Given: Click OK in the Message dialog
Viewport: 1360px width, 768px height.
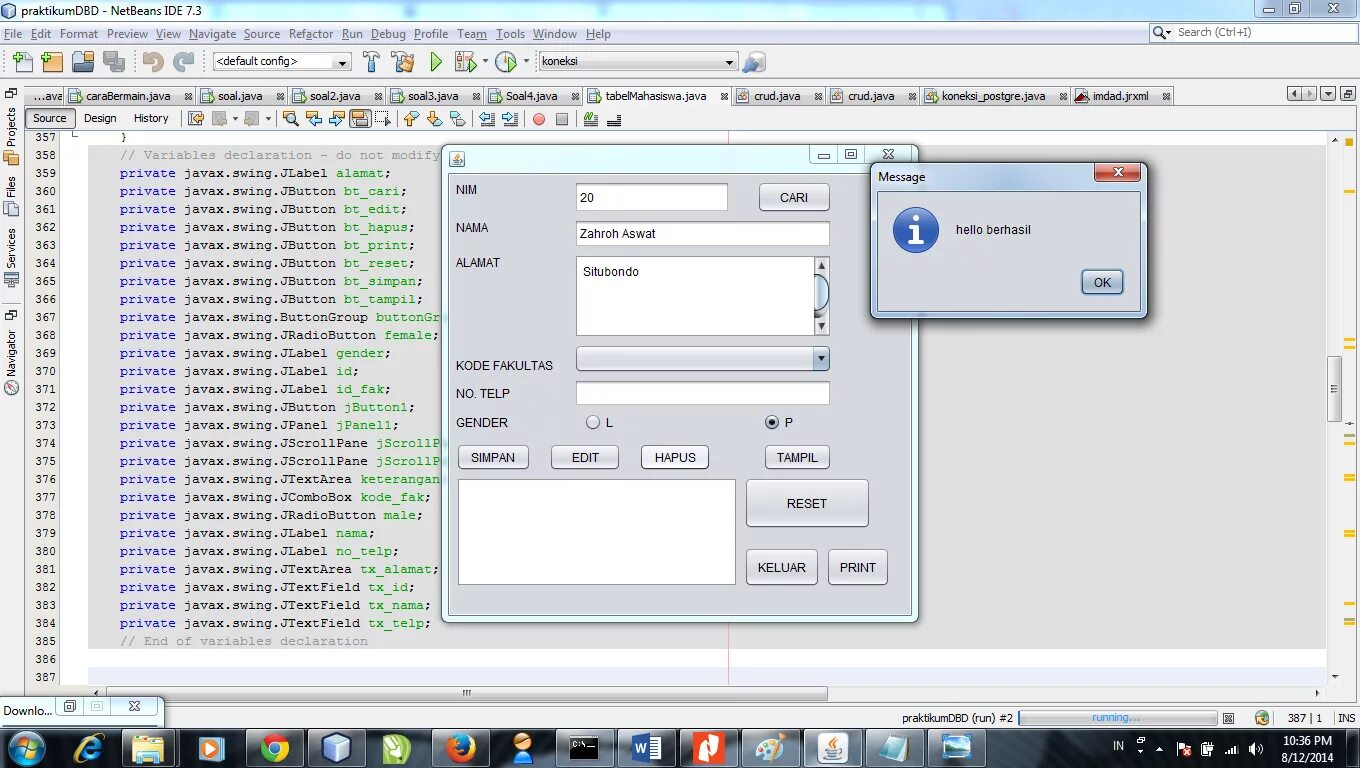Looking at the screenshot, I should (1102, 282).
